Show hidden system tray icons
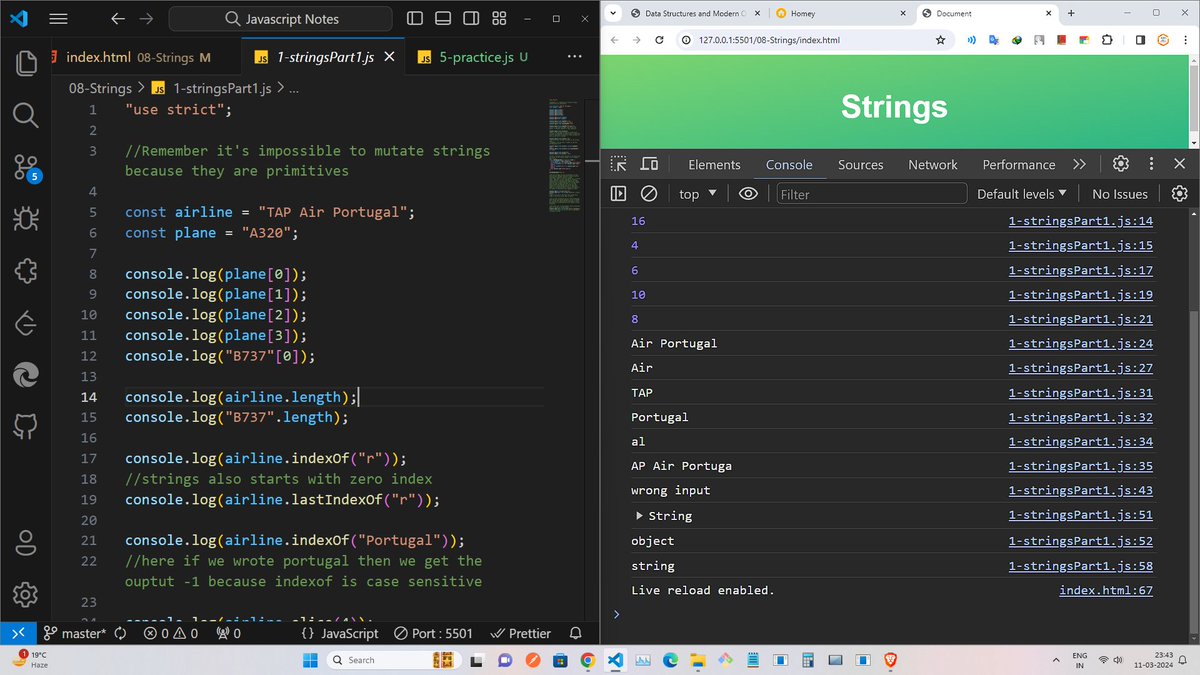This screenshot has width=1200, height=675. [1056, 659]
